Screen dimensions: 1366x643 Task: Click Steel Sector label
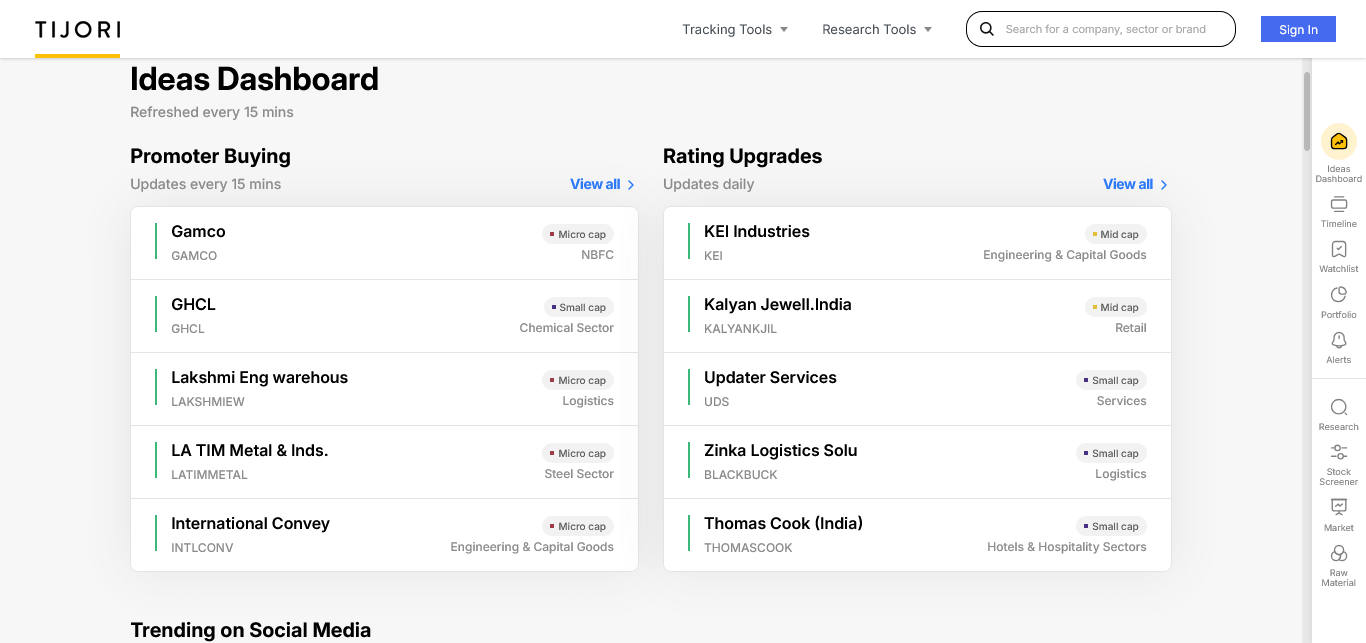tap(579, 474)
